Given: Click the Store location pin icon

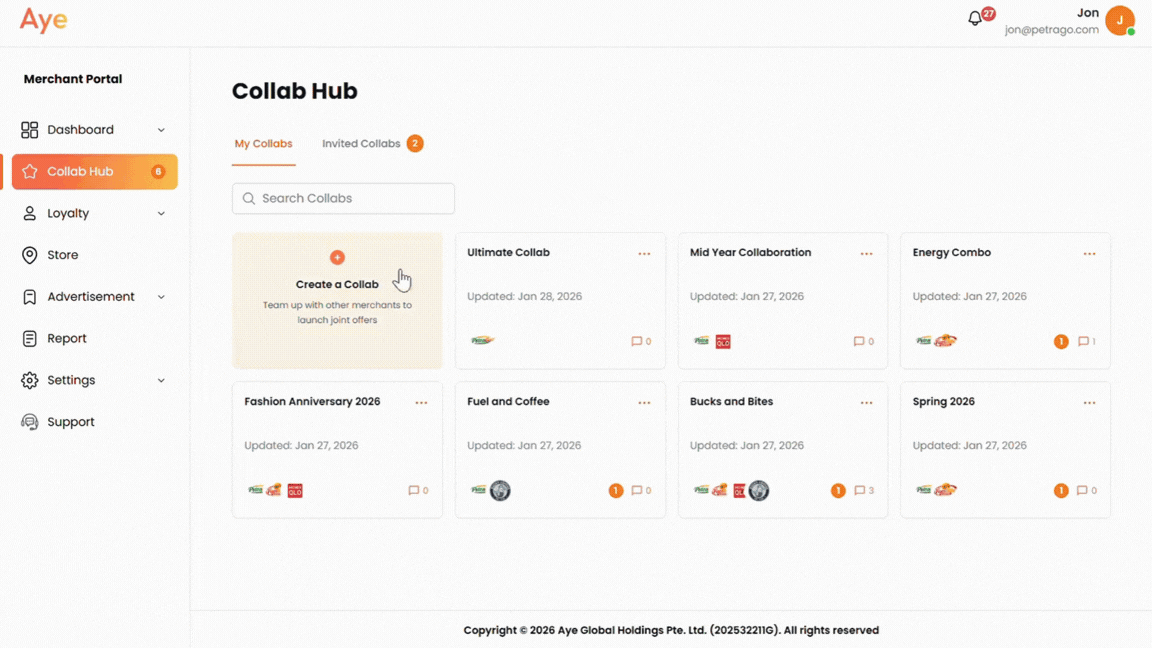Looking at the screenshot, I should pyautogui.click(x=28, y=255).
